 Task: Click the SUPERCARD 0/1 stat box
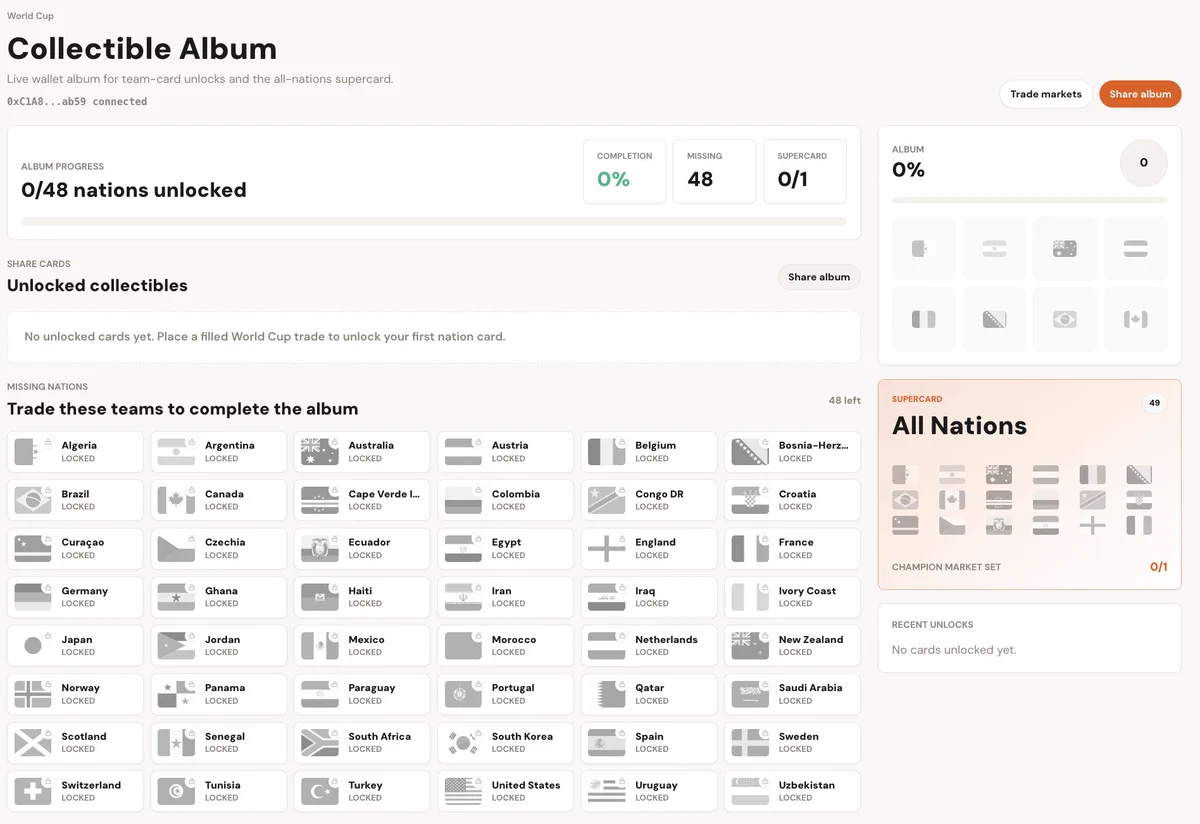point(804,171)
